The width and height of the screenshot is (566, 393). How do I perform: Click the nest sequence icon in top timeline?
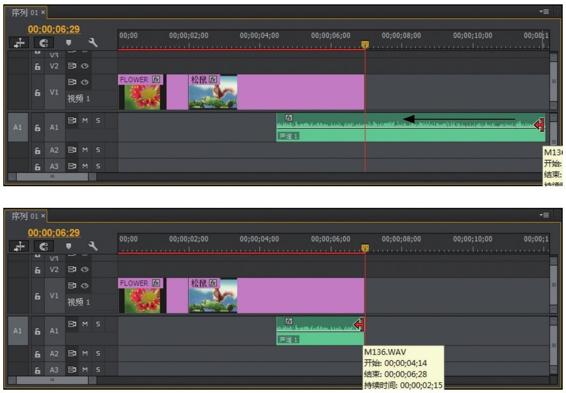tap(19, 43)
